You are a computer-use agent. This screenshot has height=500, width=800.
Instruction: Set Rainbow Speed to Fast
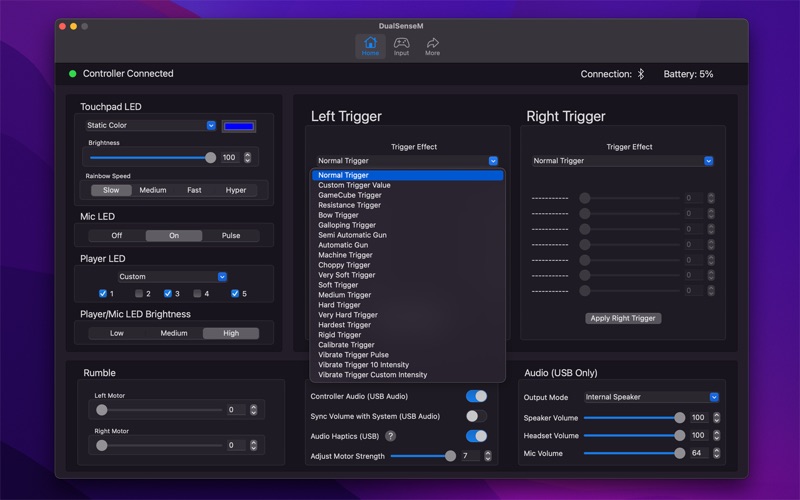coord(194,190)
